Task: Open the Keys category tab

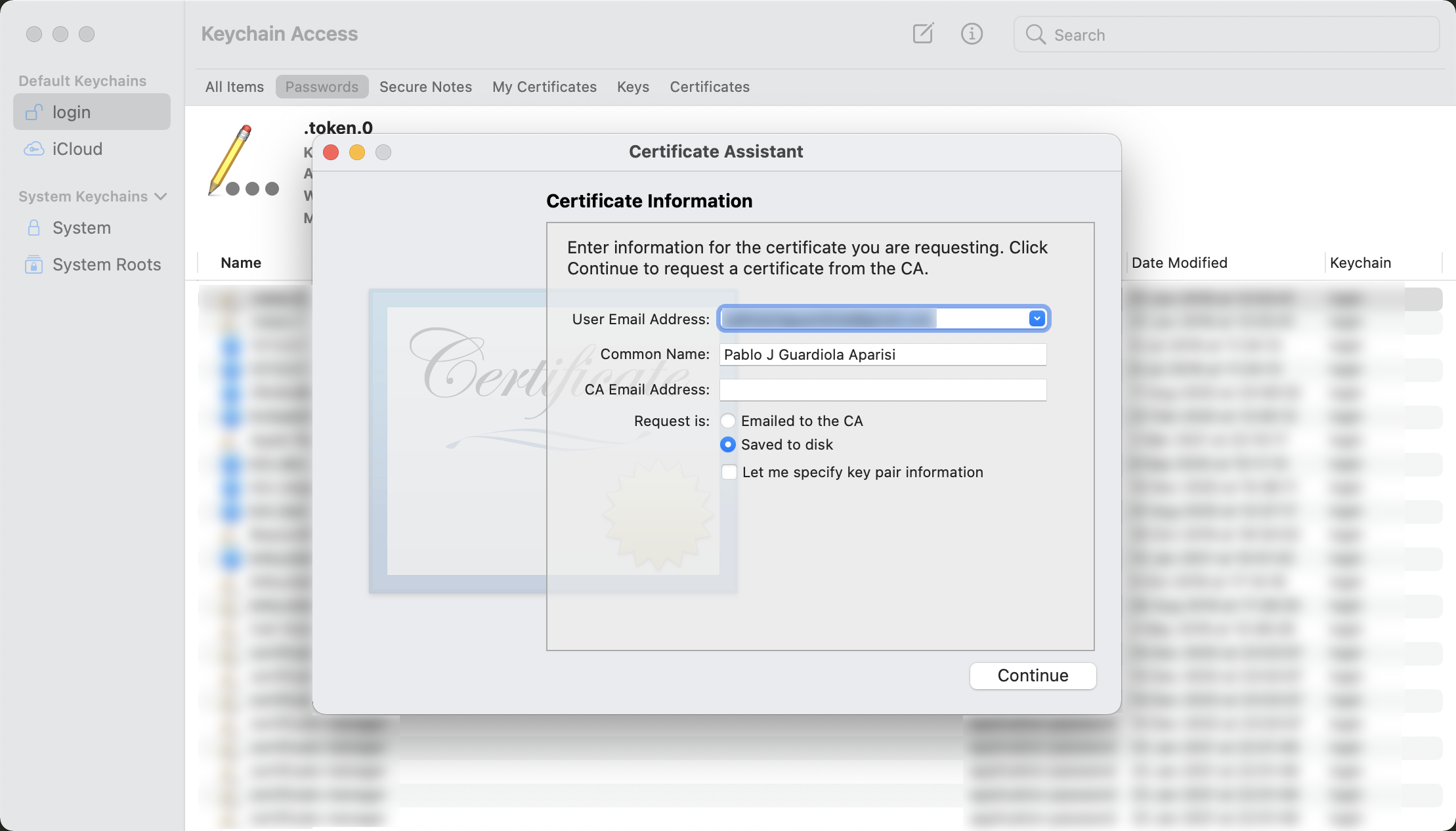Action: coord(633,87)
